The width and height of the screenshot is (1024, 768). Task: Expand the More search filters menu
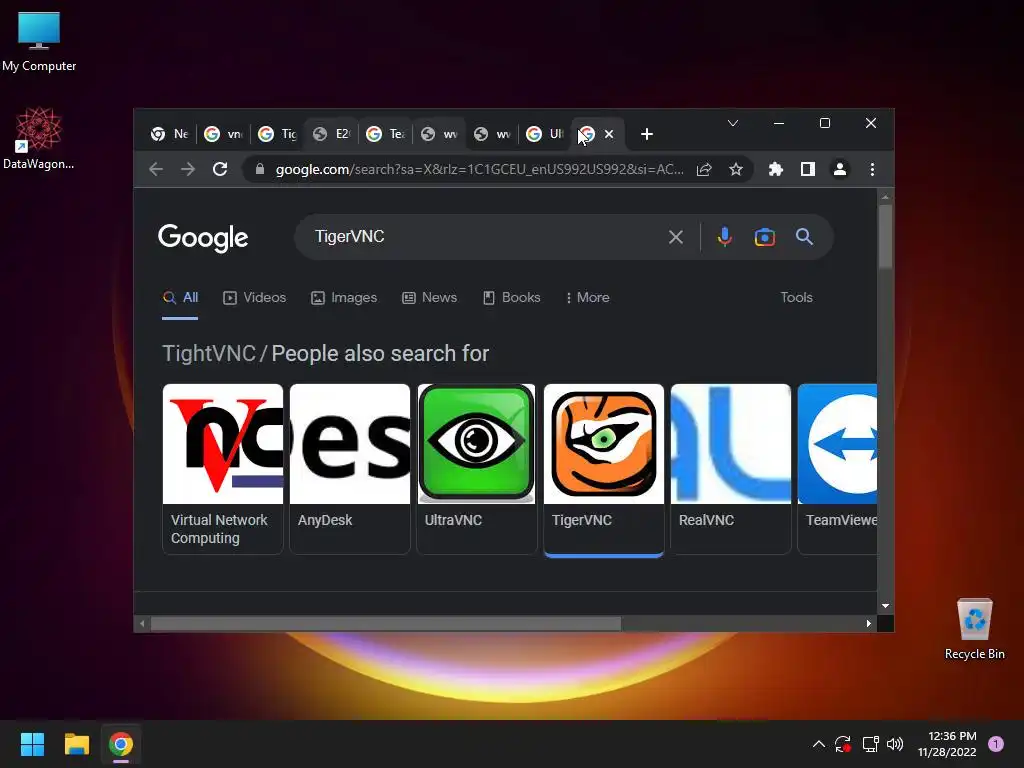(x=587, y=298)
